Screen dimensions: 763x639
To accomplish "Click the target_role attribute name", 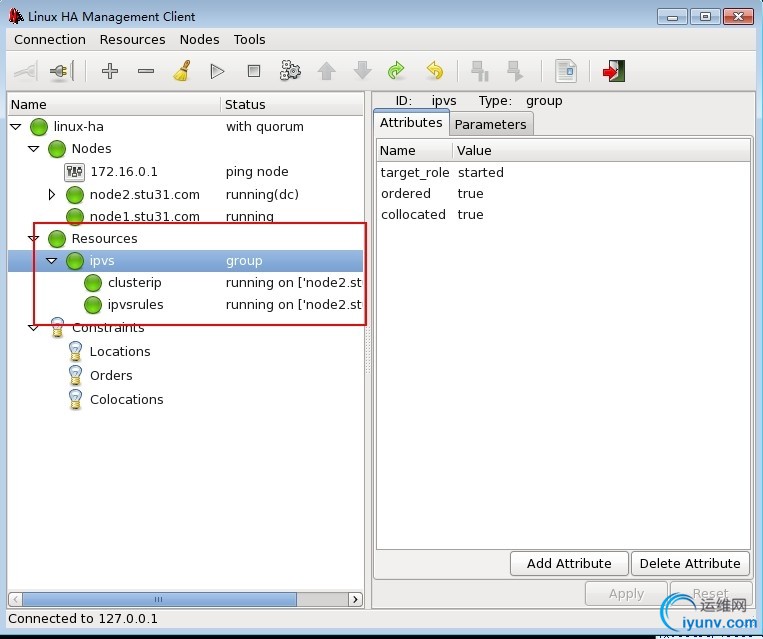I will pos(415,173).
